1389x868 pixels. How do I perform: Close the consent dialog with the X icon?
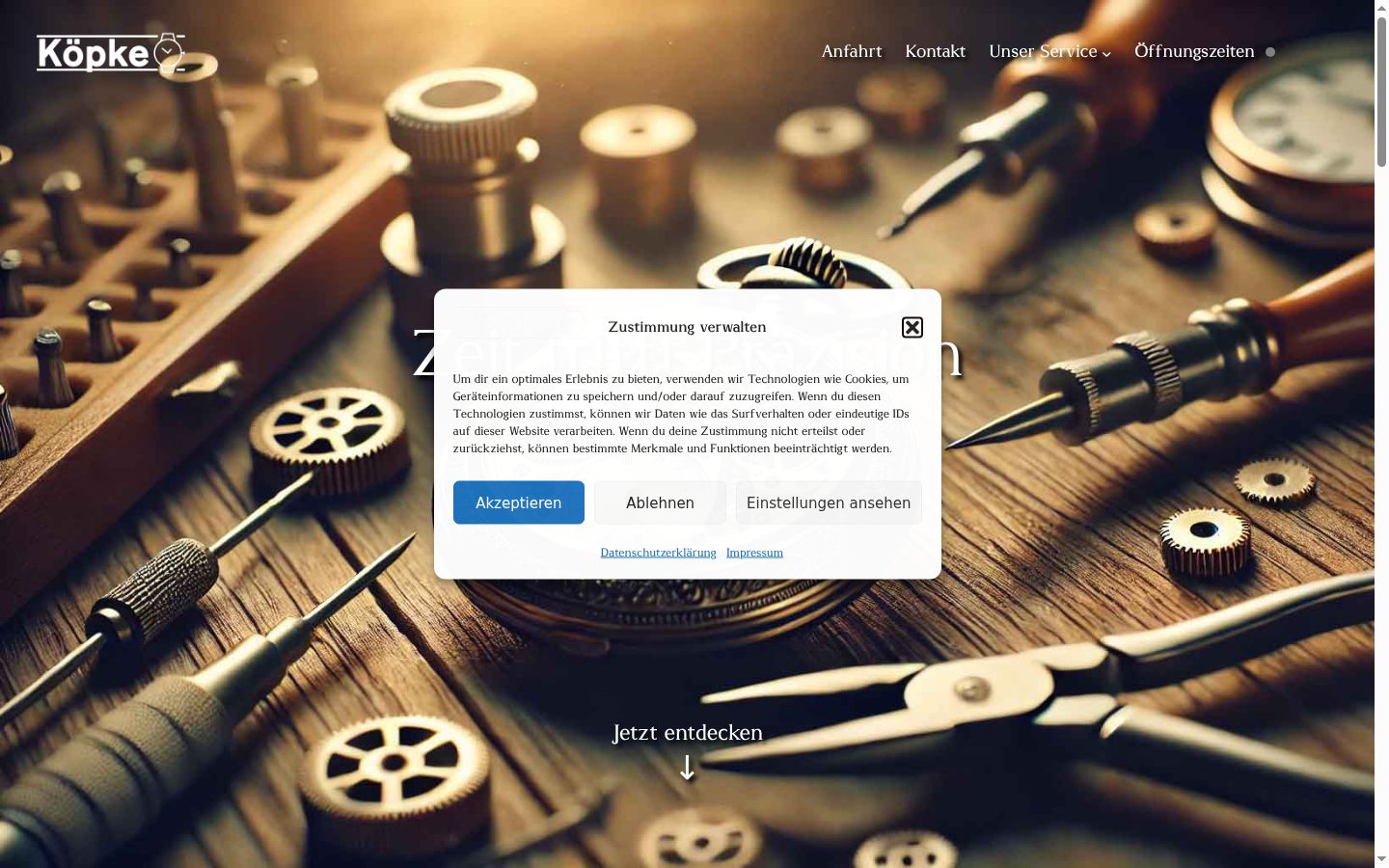(912, 328)
